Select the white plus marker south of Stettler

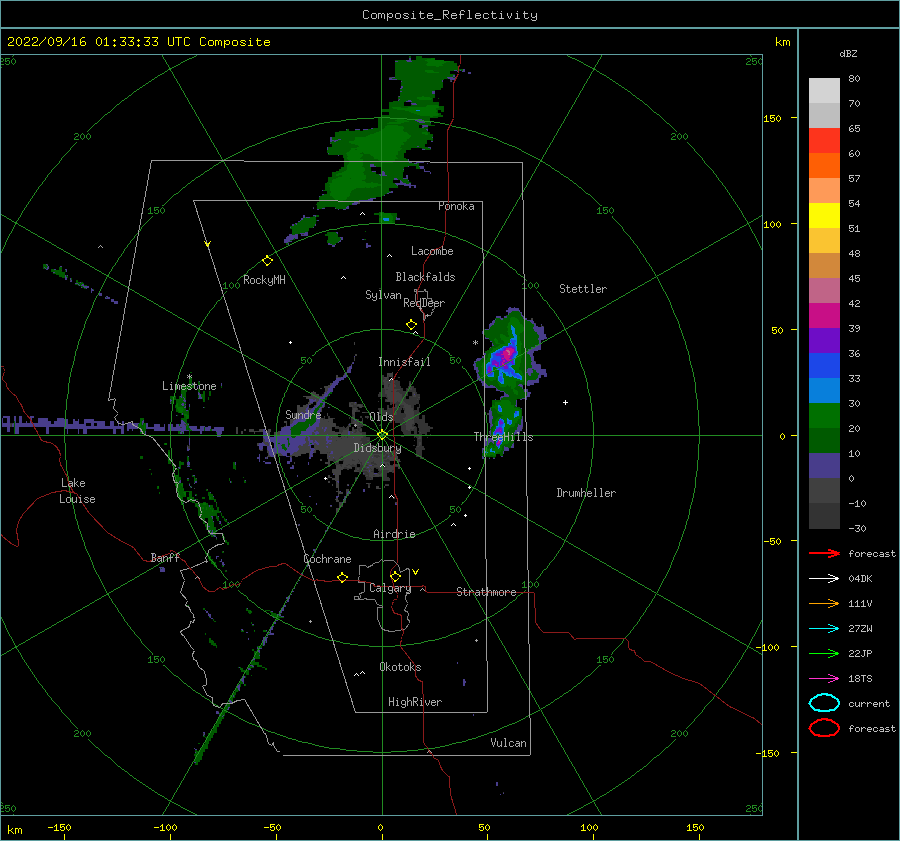click(x=565, y=402)
